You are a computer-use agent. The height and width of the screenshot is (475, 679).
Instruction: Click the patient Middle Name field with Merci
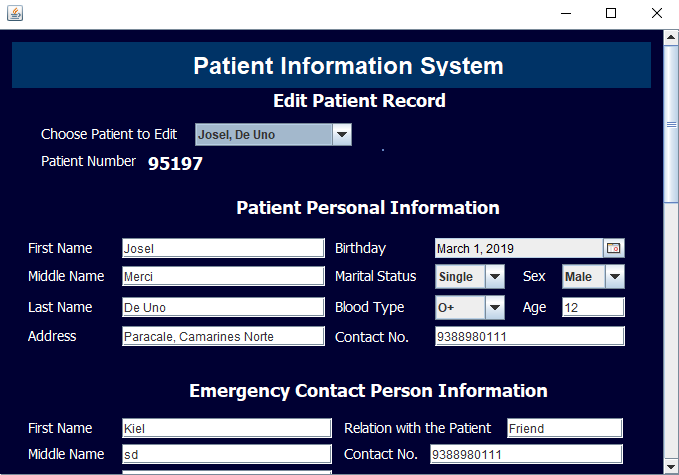coord(223,276)
